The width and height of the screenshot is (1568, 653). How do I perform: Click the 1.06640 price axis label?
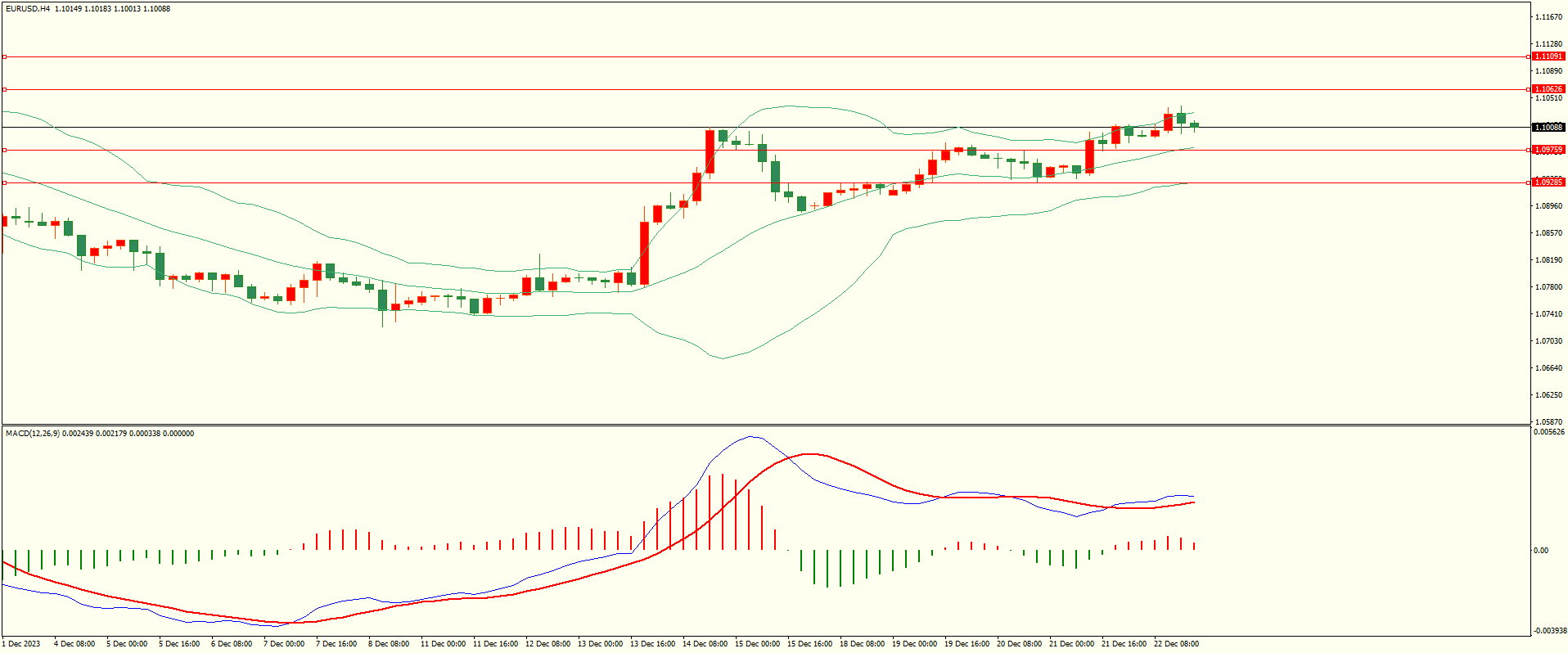point(1549,368)
